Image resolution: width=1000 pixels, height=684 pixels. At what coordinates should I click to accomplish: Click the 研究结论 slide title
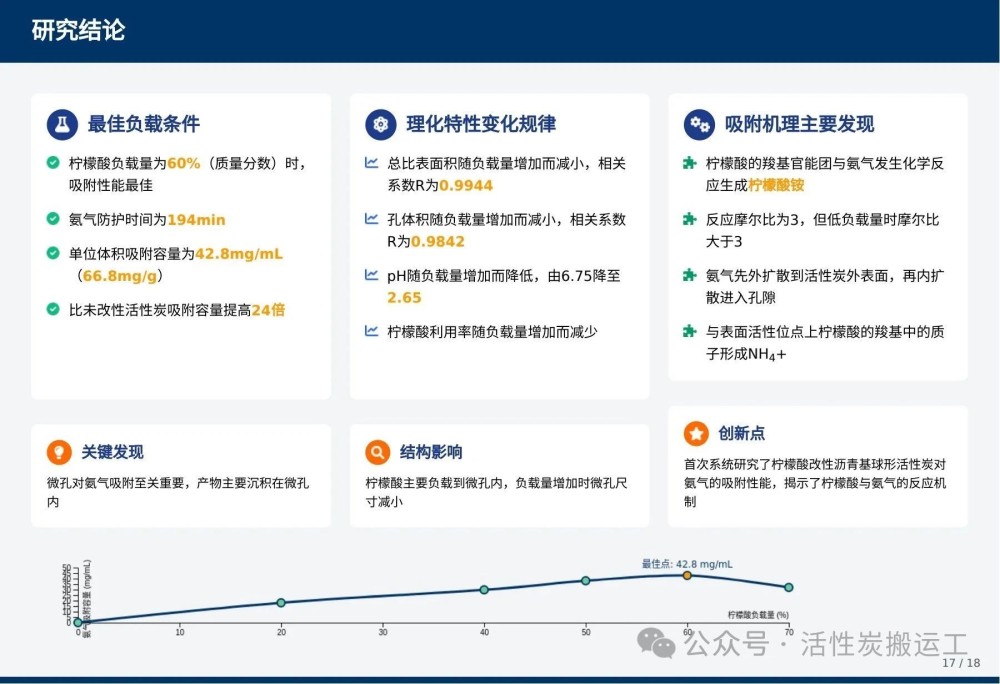coord(78,30)
